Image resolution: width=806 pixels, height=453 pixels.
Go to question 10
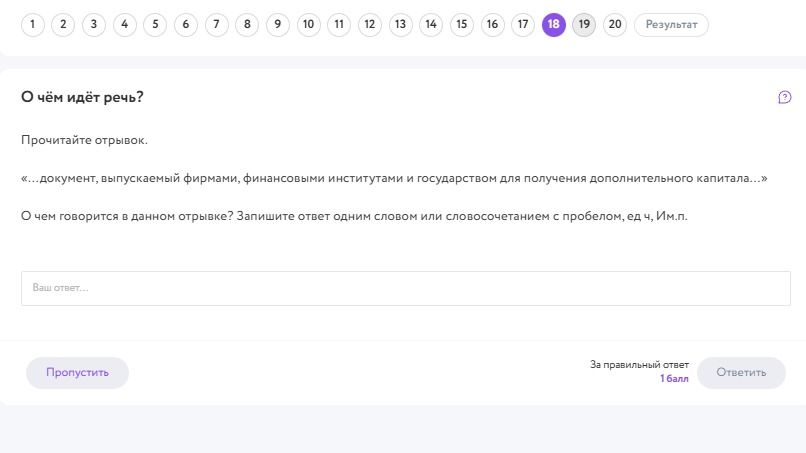[308, 25]
